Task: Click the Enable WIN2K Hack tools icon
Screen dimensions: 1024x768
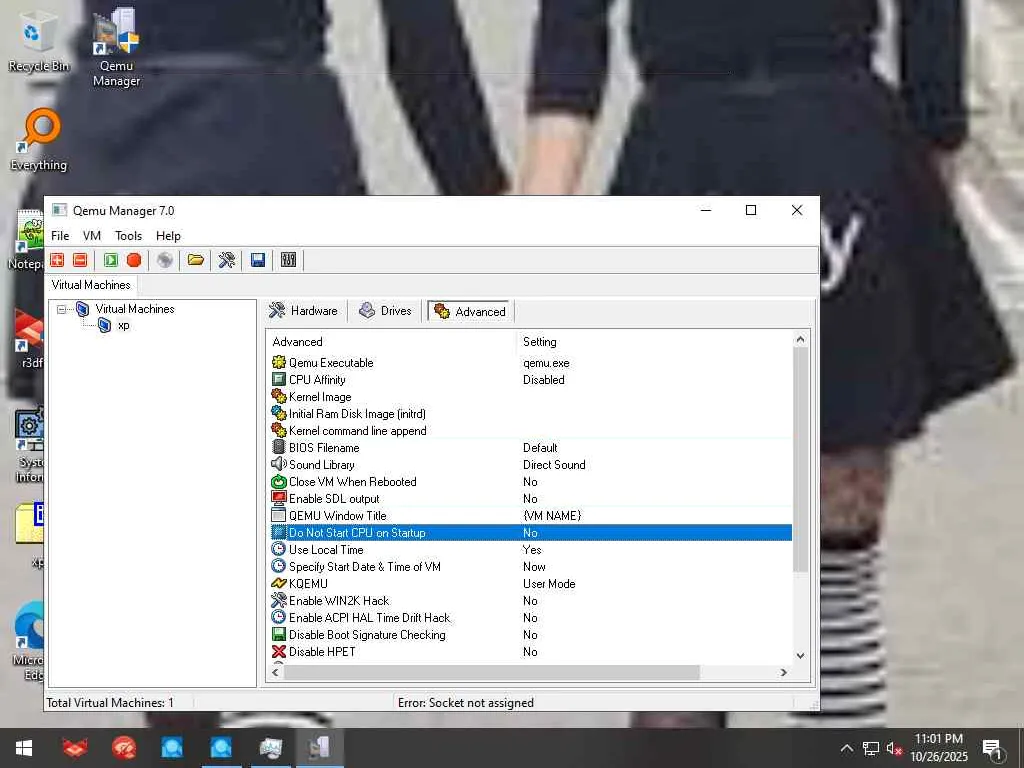Action: 279,600
